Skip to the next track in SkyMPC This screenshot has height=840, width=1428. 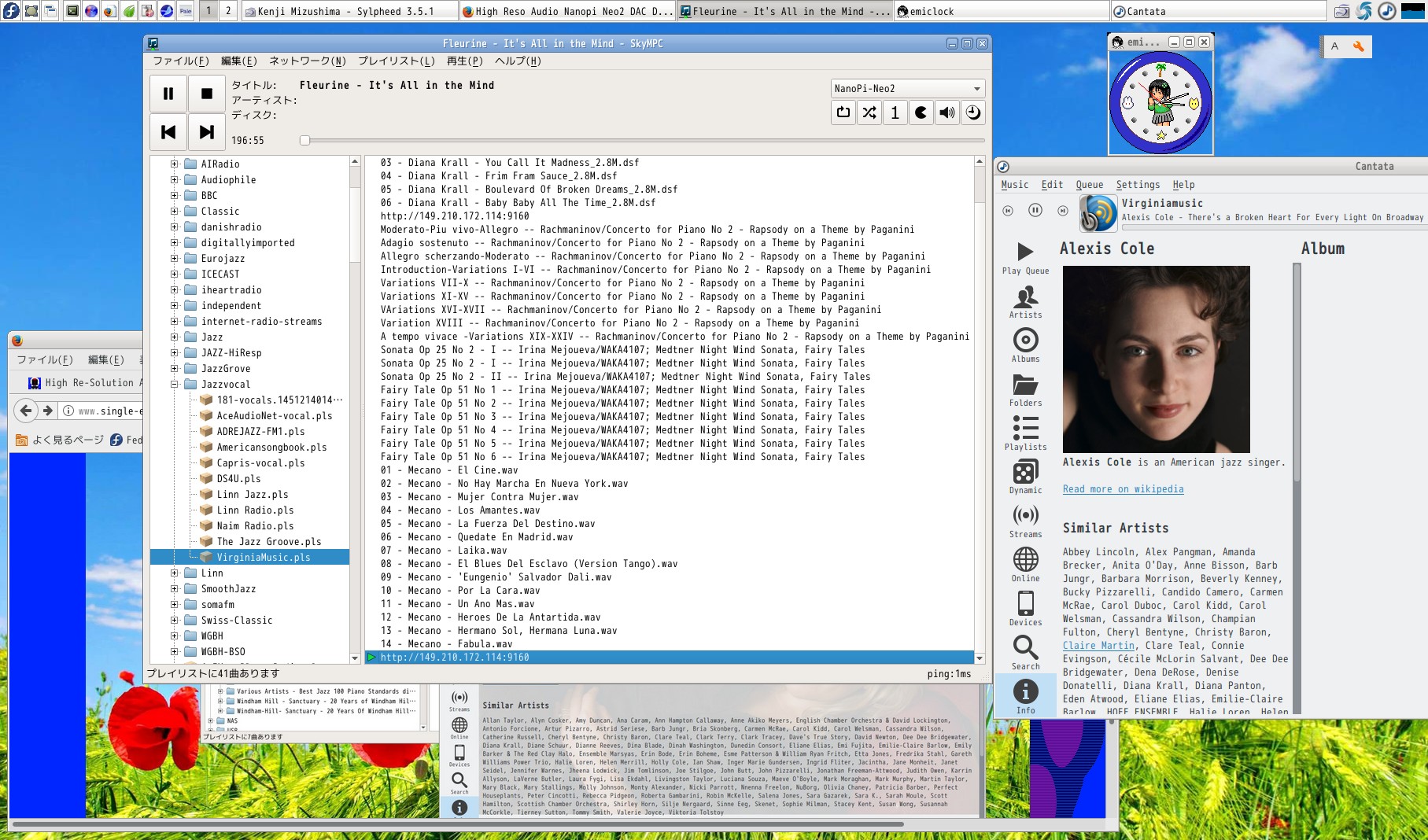207,132
